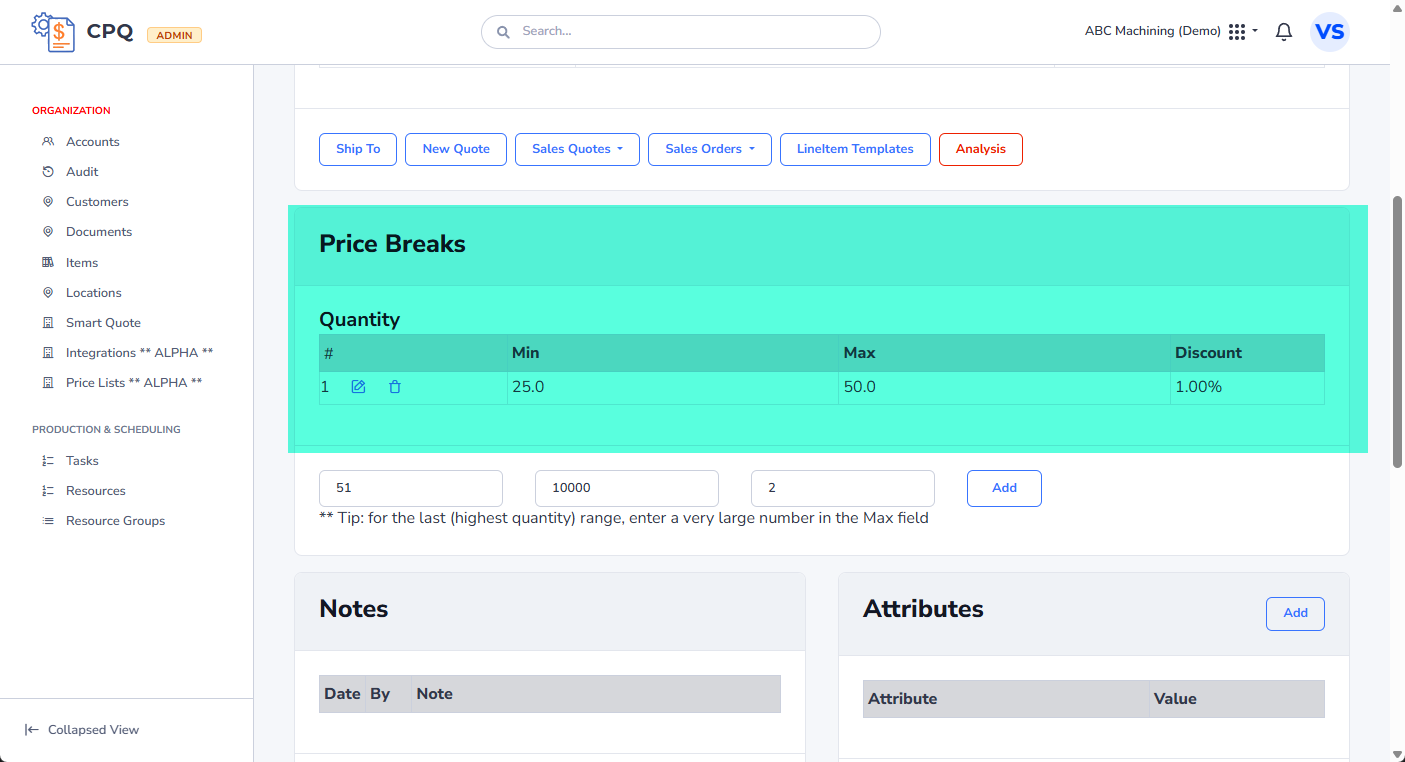Image resolution: width=1405 pixels, height=762 pixels.
Task: Click the page vertical scrollbar
Action: click(x=1397, y=332)
